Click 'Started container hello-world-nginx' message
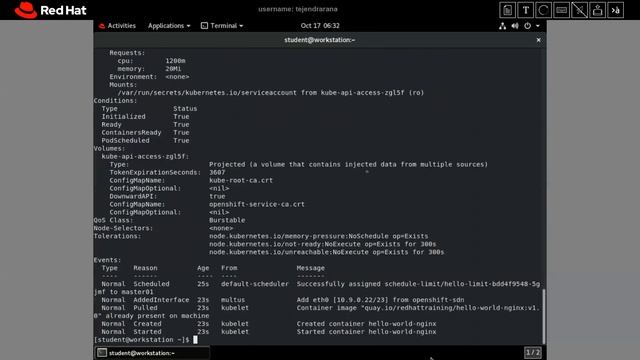 [x=367, y=331]
